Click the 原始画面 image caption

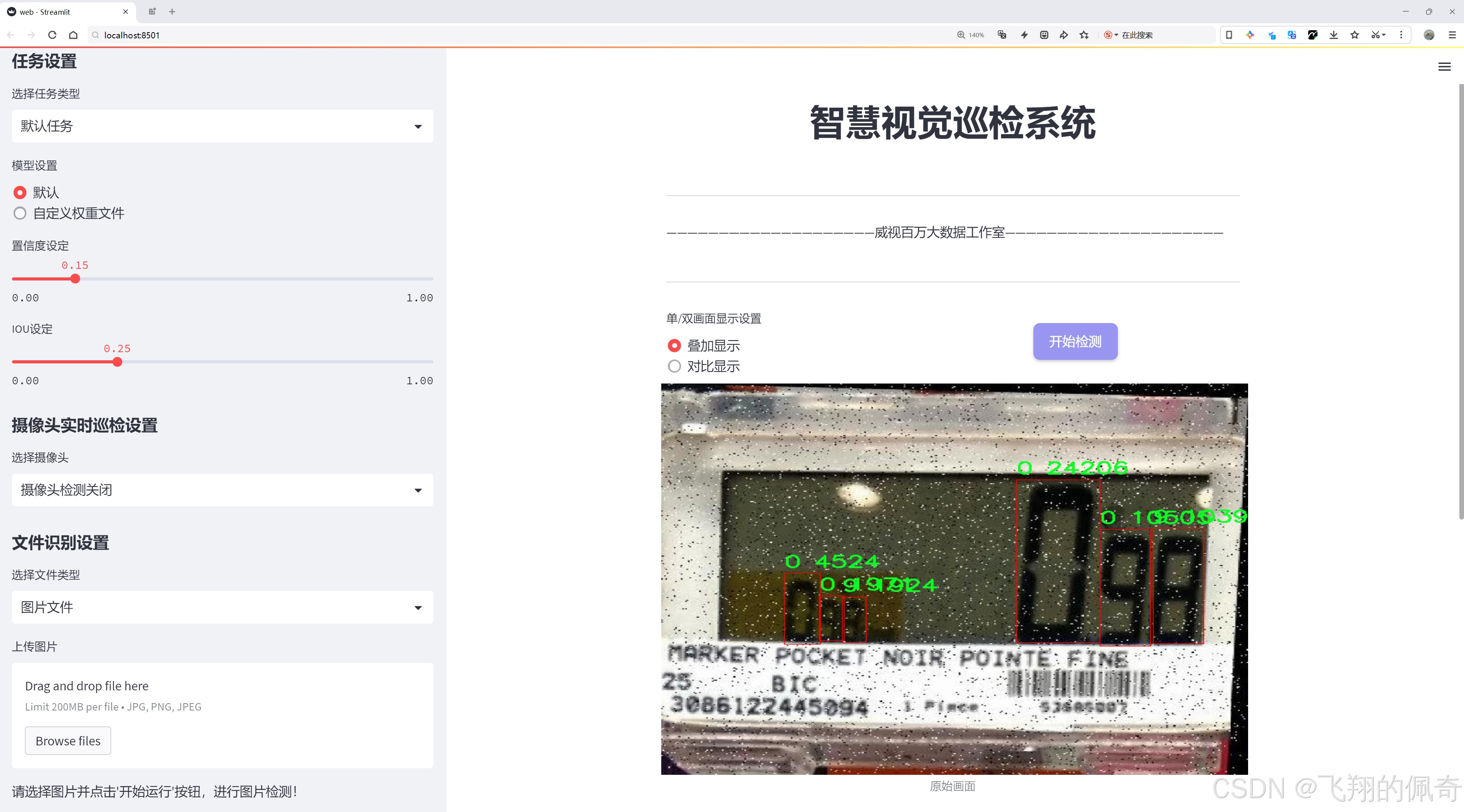(x=952, y=786)
